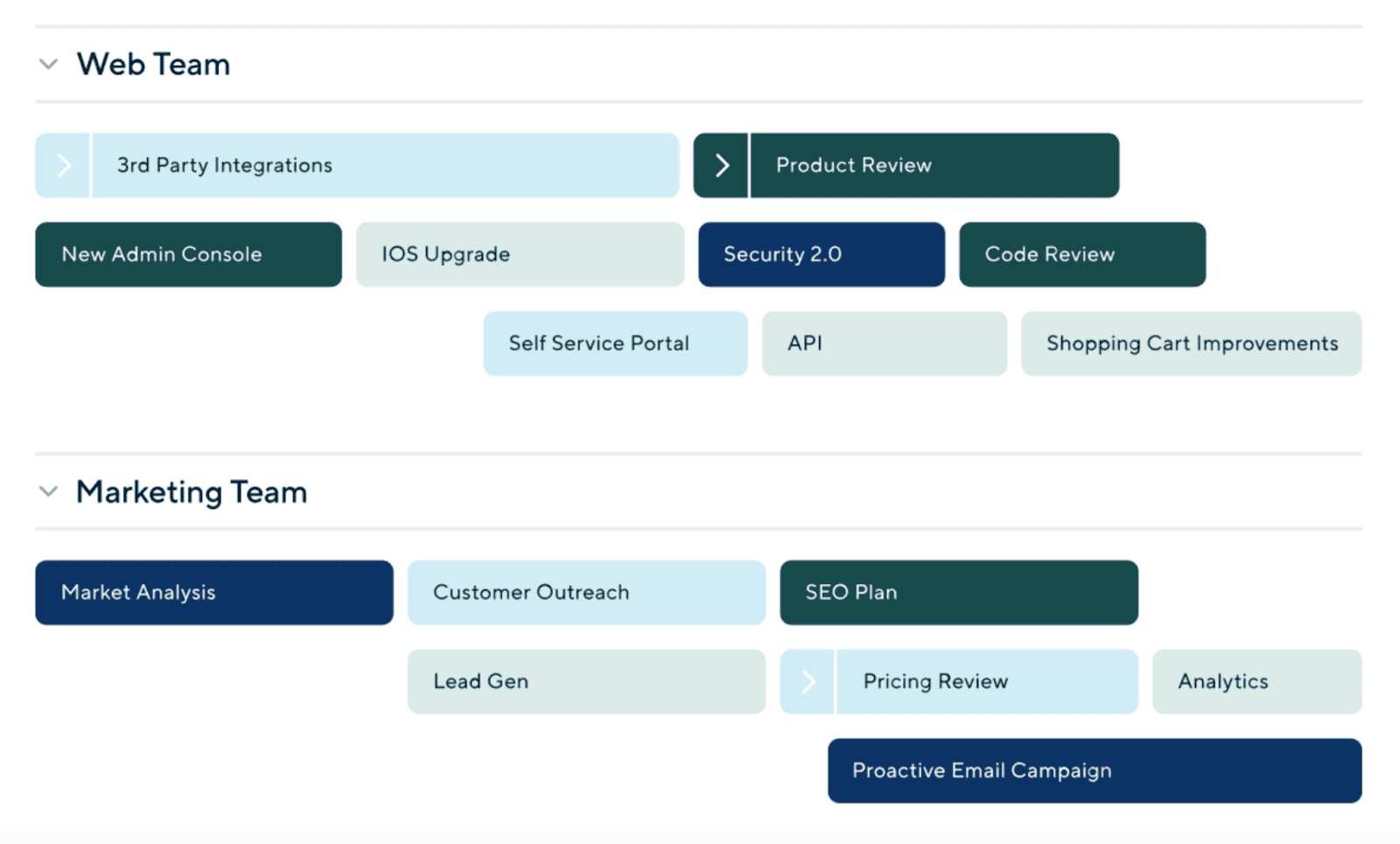Select the SEO Plan task bar
The height and width of the screenshot is (844, 1400).
click(958, 592)
